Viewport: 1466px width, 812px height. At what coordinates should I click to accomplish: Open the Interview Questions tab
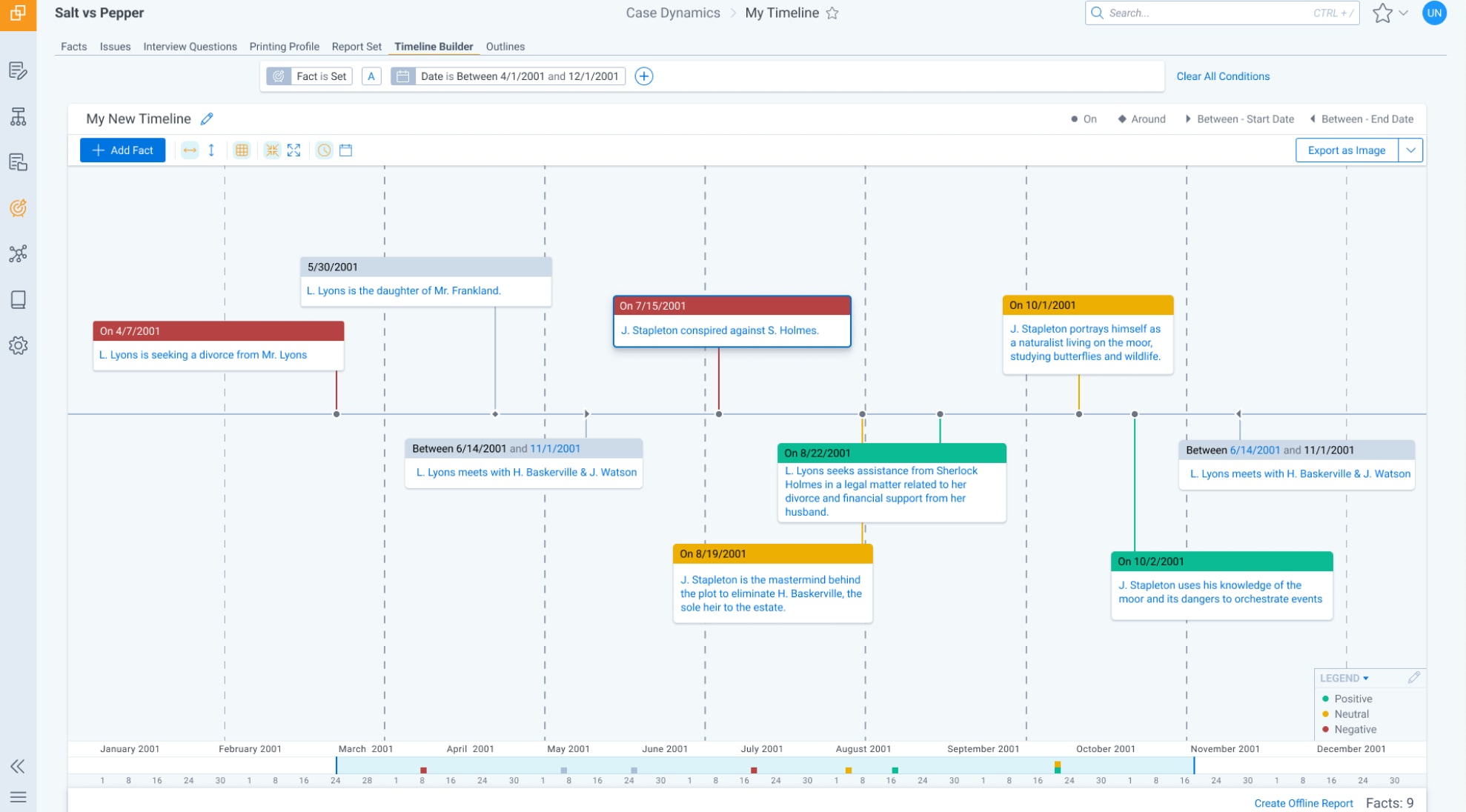[190, 46]
